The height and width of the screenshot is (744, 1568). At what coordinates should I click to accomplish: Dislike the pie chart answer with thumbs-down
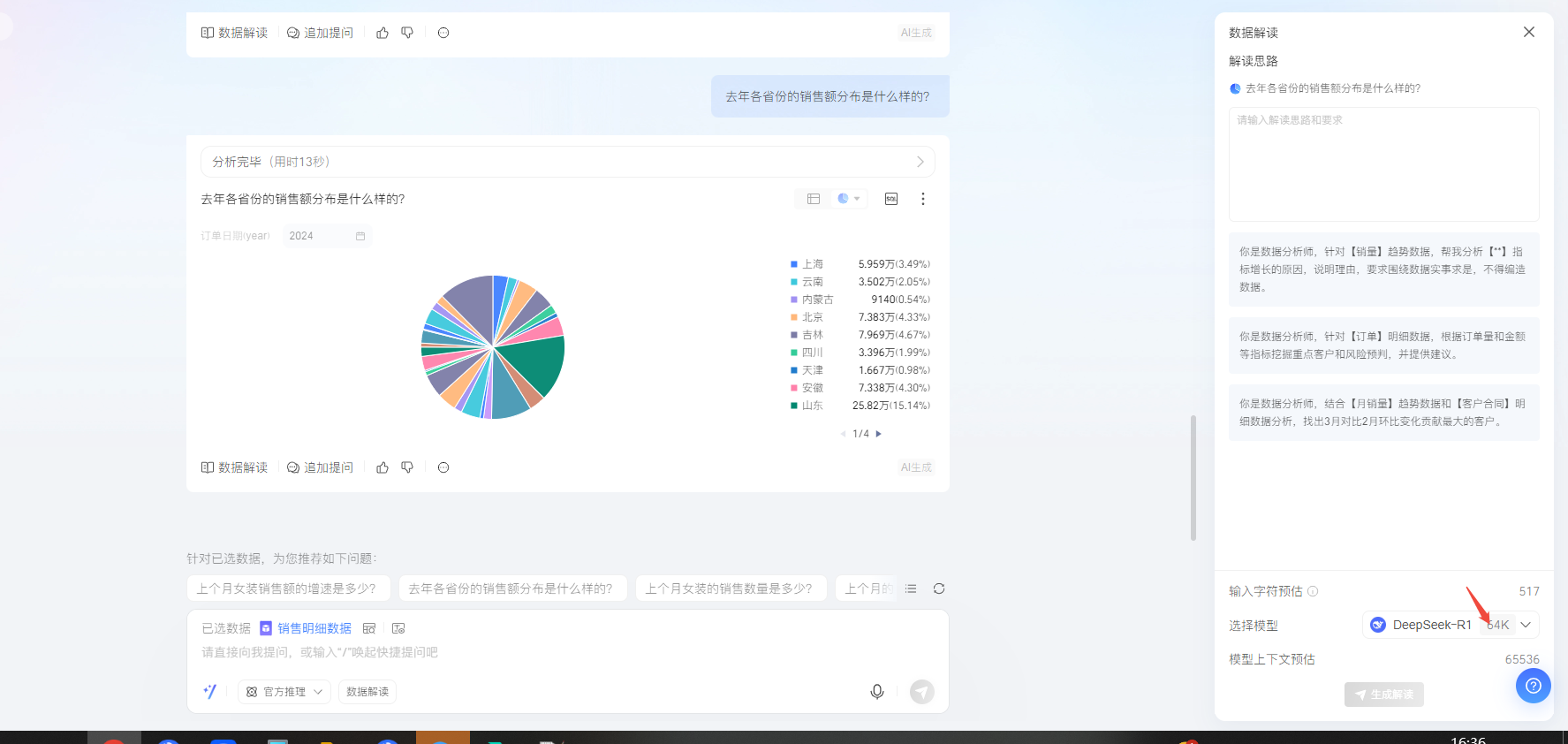pyautogui.click(x=407, y=467)
